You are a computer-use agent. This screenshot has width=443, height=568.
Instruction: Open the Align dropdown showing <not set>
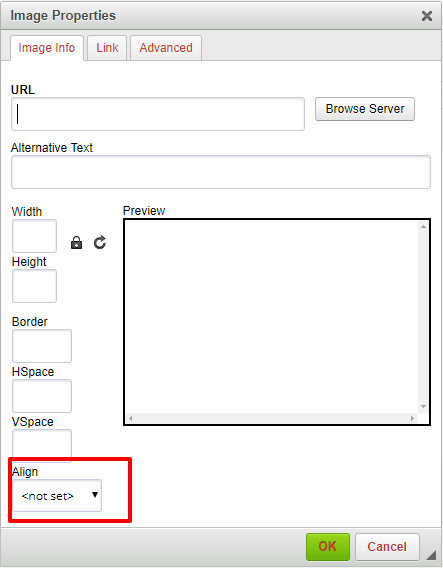(x=57, y=496)
